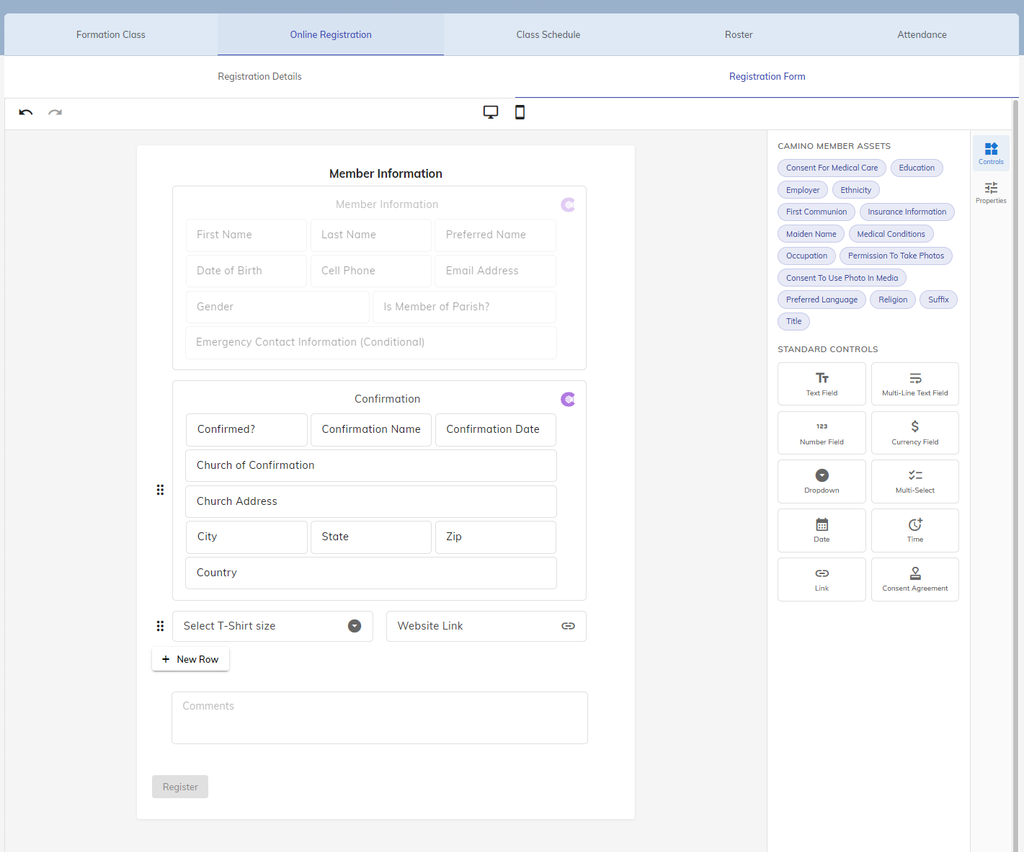The height and width of the screenshot is (852, 1024).
Task: Add the Suffix asset chip
Action: point(938,300)
